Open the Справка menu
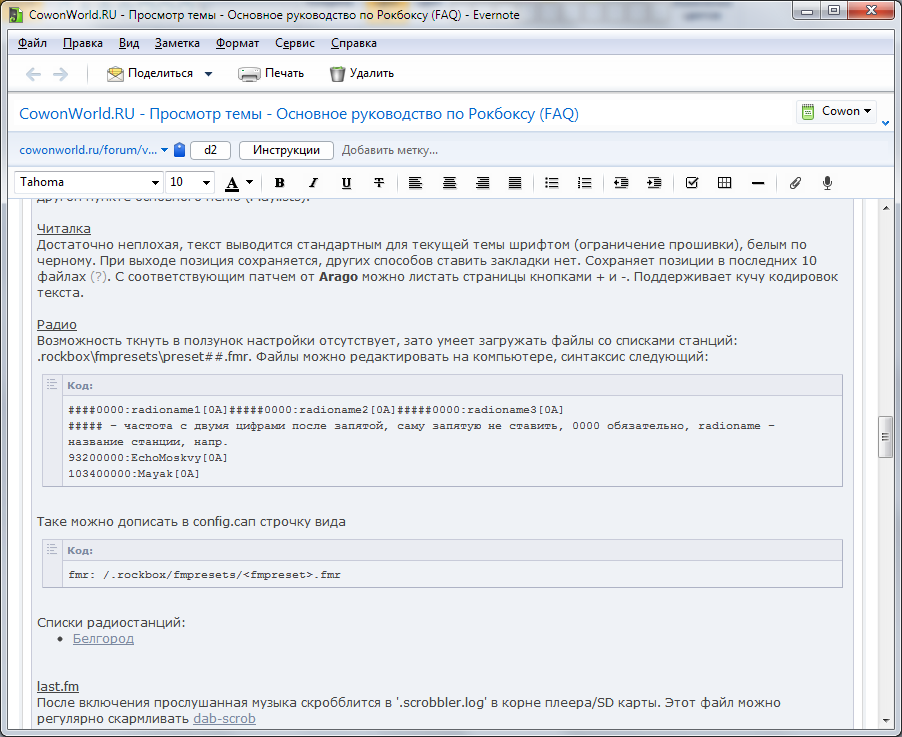The image size is (902, 737). click(x=354, y=43)
